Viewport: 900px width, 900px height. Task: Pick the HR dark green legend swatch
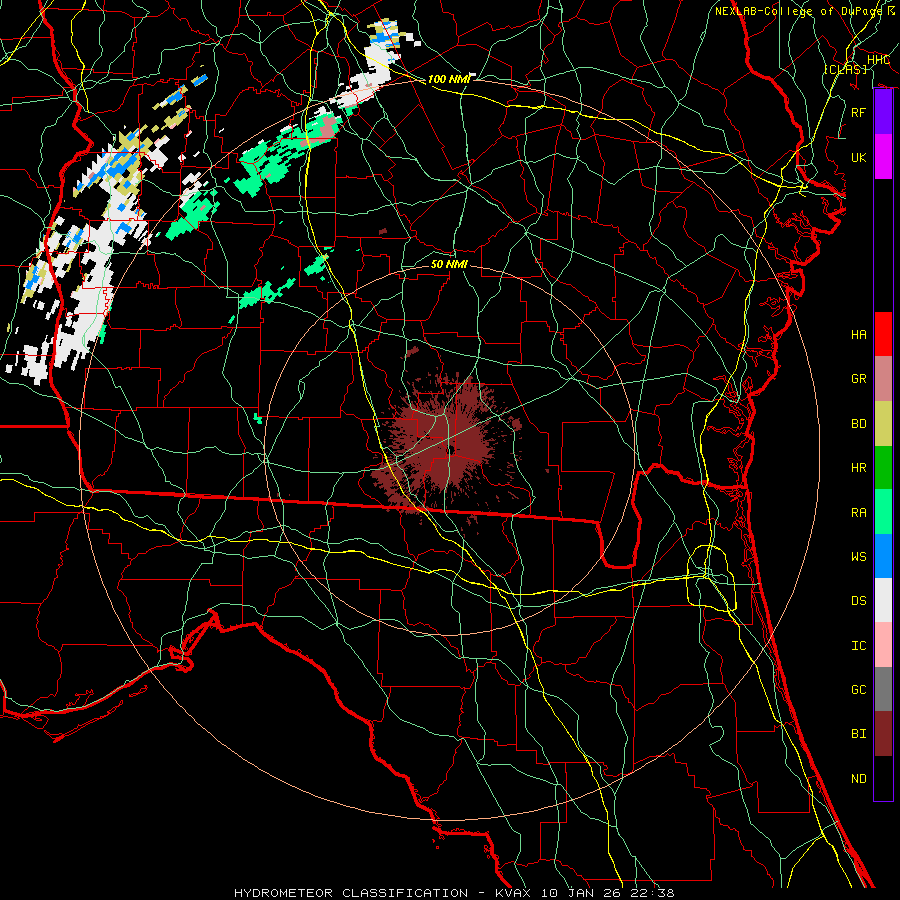[883, 467]
